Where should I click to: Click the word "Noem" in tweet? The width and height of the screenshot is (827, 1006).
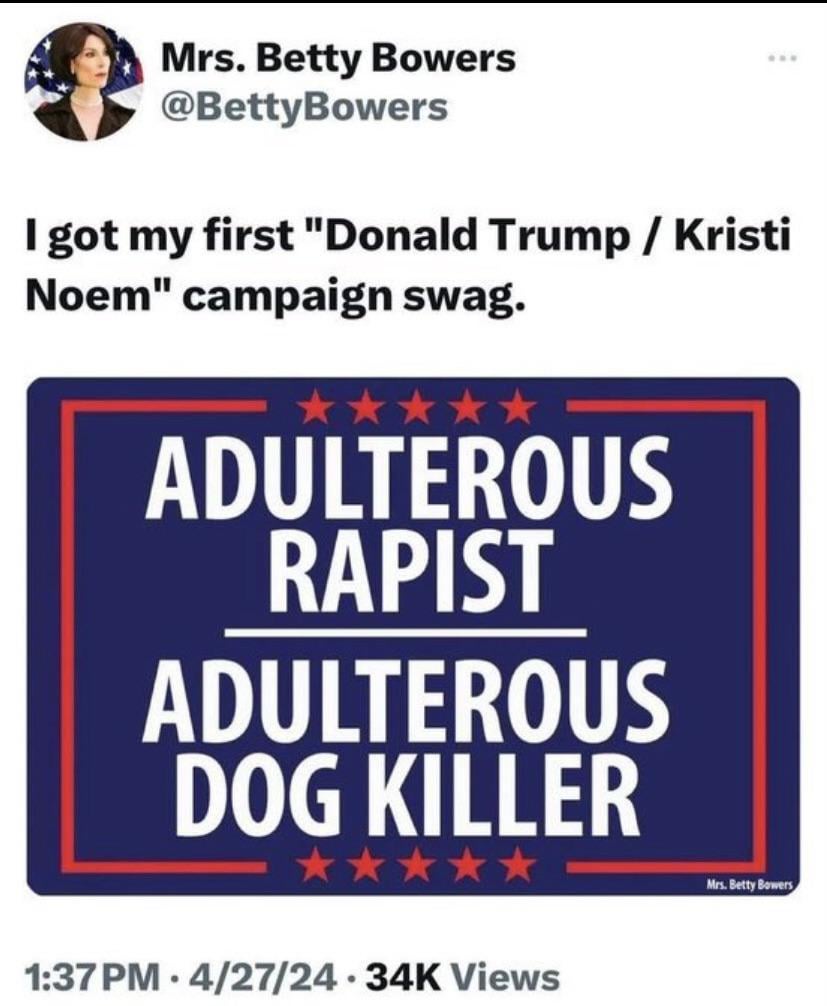coord(91,296)
